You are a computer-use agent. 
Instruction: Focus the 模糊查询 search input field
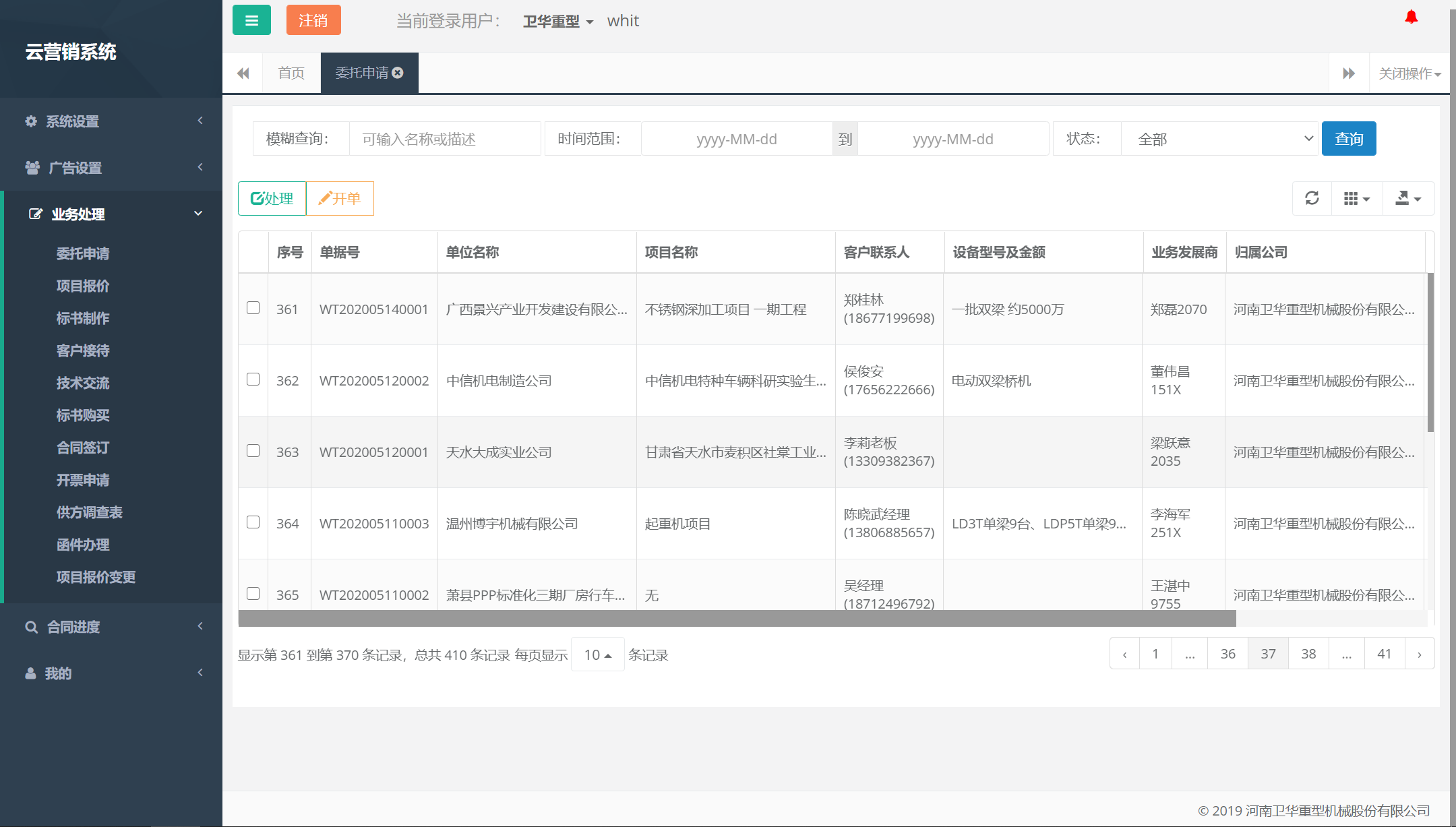pyautogui.click(x=445, y=139)
